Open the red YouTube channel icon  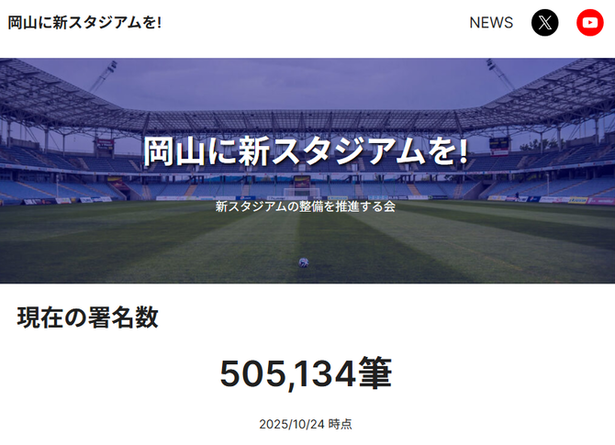point(590,22)
